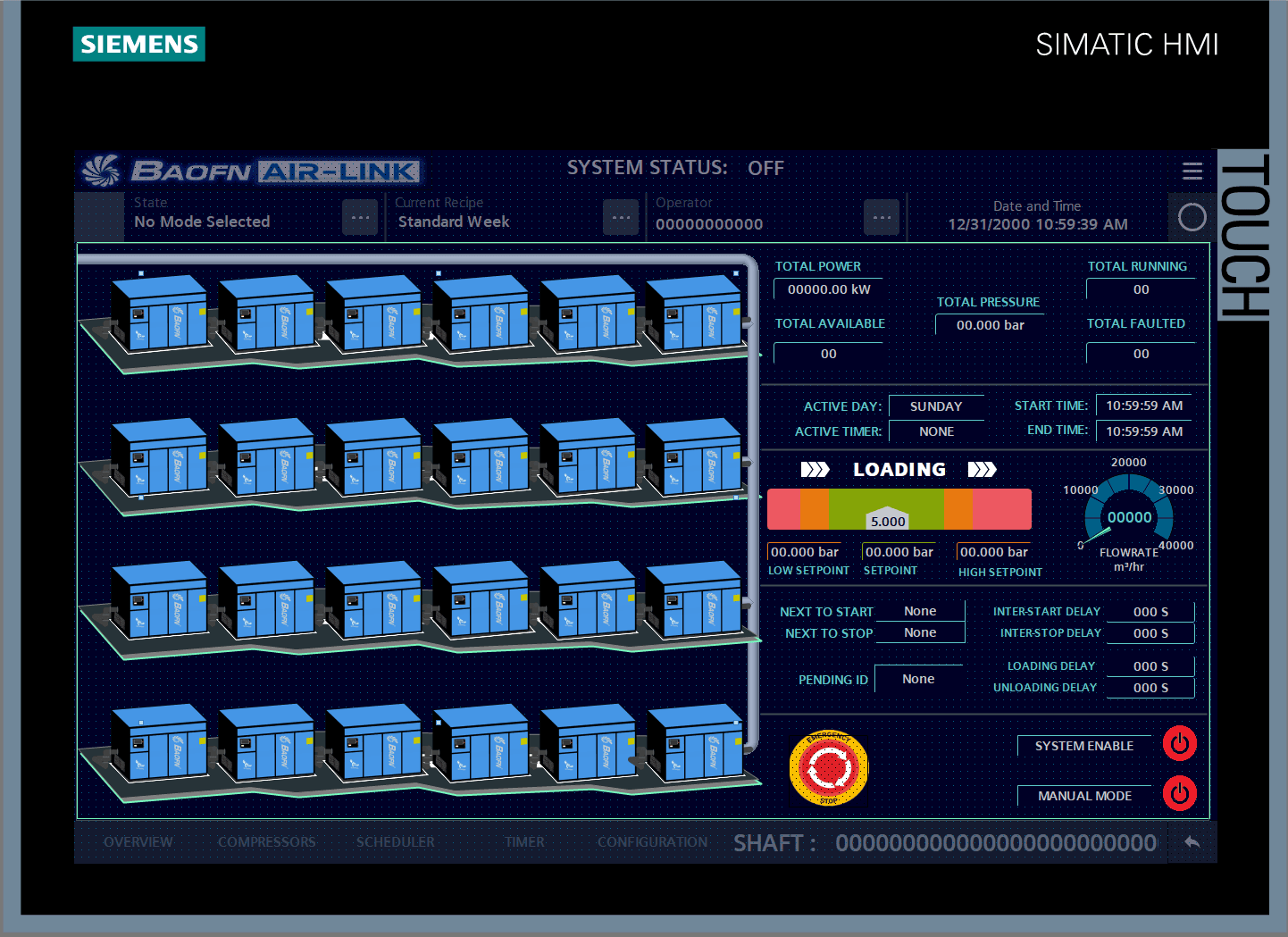
Task: Select last compressor in third row
Action: (694, 598)
